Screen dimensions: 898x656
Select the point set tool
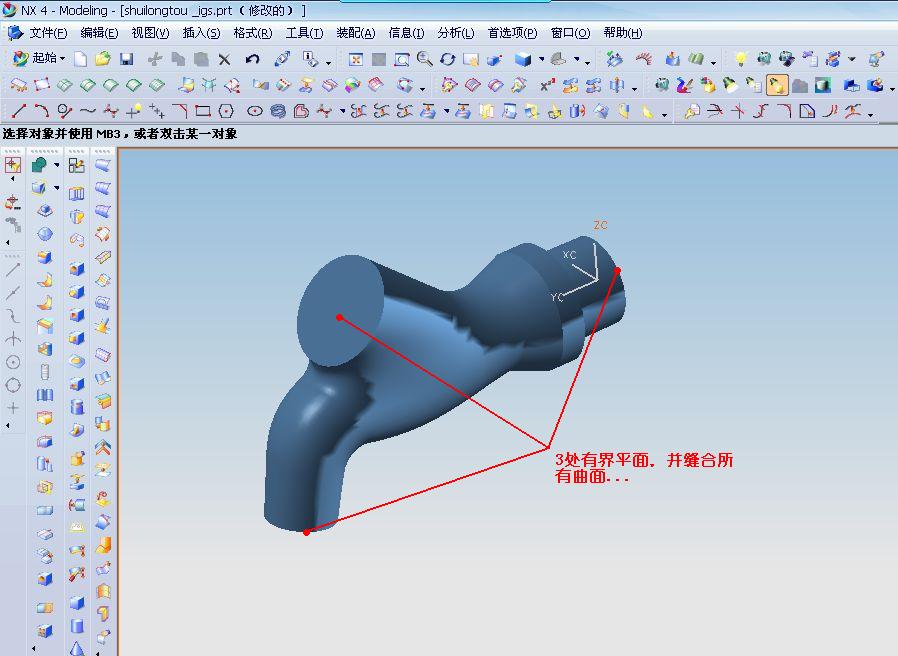[x=156, y=111]
